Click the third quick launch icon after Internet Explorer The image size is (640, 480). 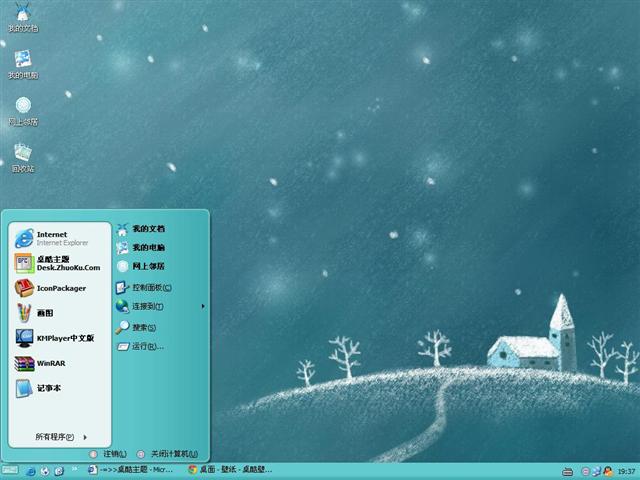tap(59, 471)
